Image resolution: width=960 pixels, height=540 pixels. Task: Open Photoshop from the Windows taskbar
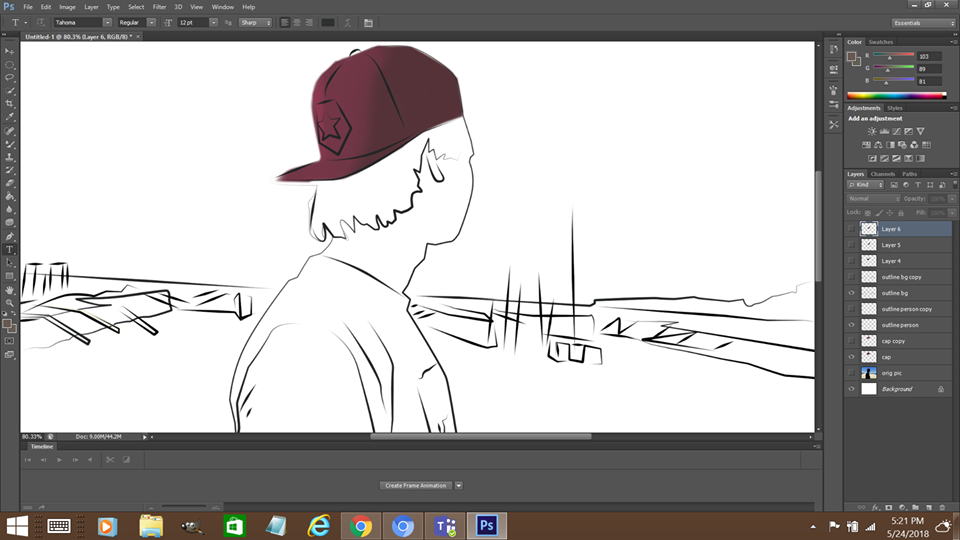click(x=487, y=526)
